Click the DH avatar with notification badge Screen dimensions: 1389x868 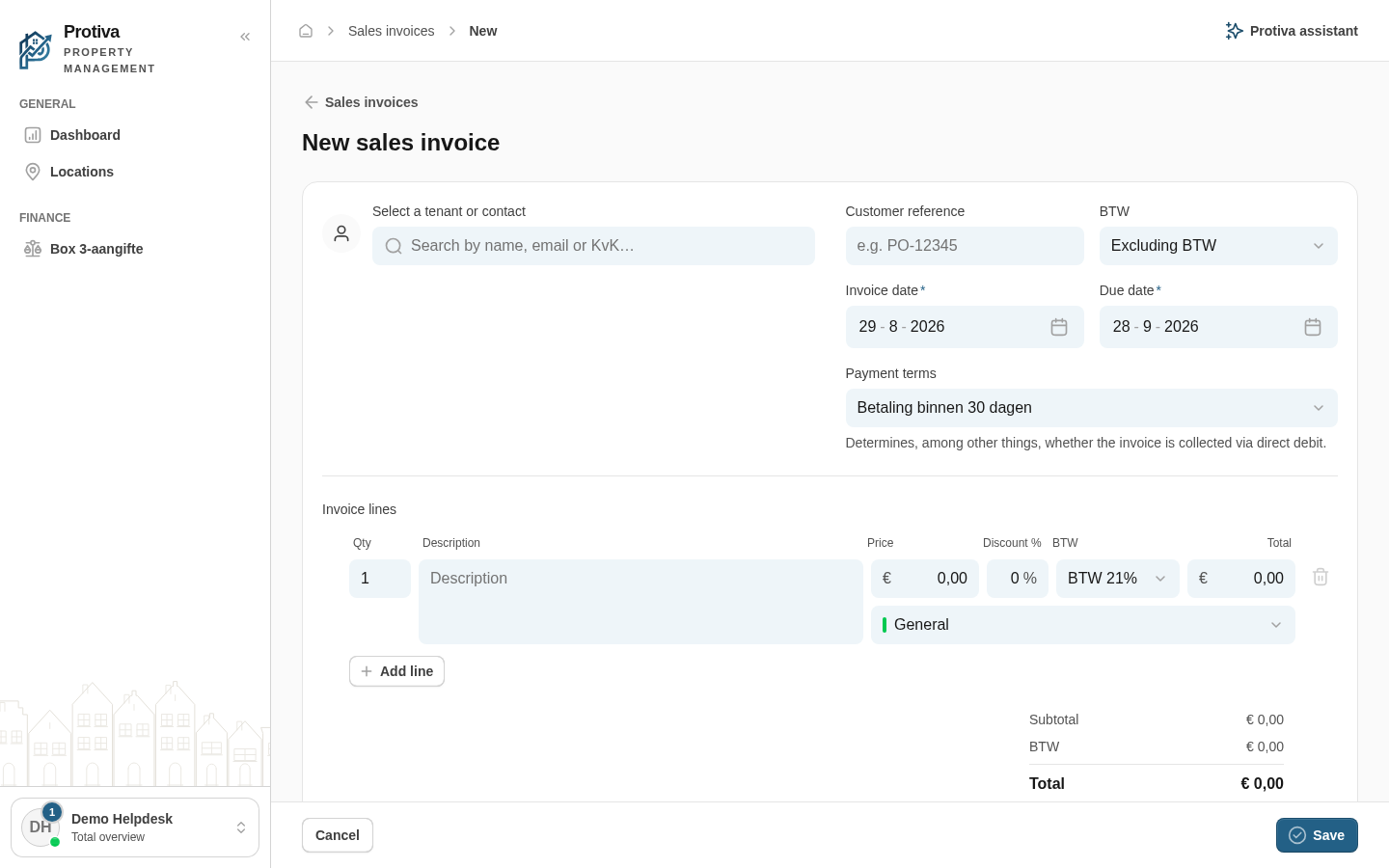pos(41,827)
